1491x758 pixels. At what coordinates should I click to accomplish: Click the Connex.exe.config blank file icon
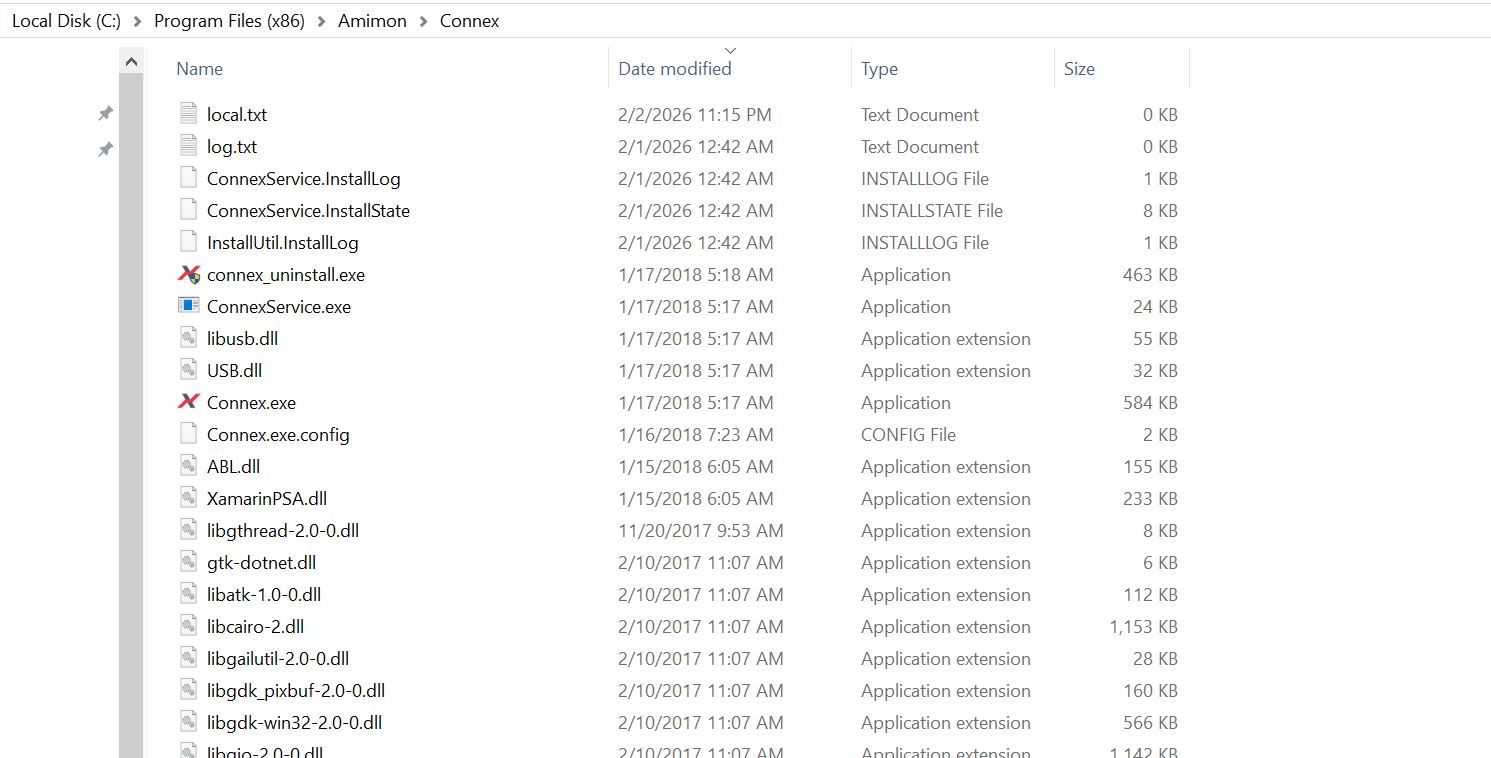(x=188, y=434)
